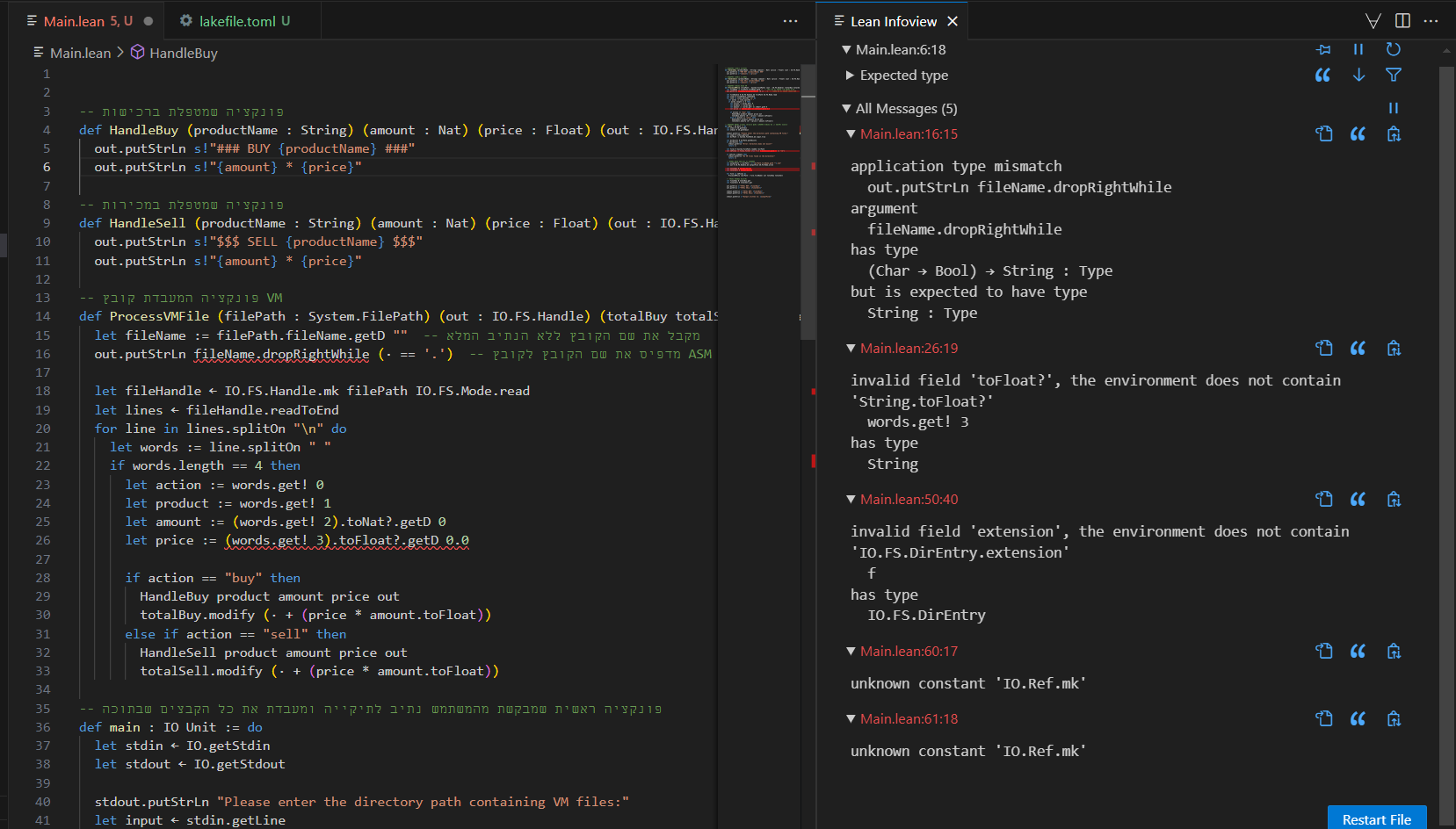Collapse the Main.lean:26:19 error message
The height and width of the screenshot is (829, 1456).
851,348
